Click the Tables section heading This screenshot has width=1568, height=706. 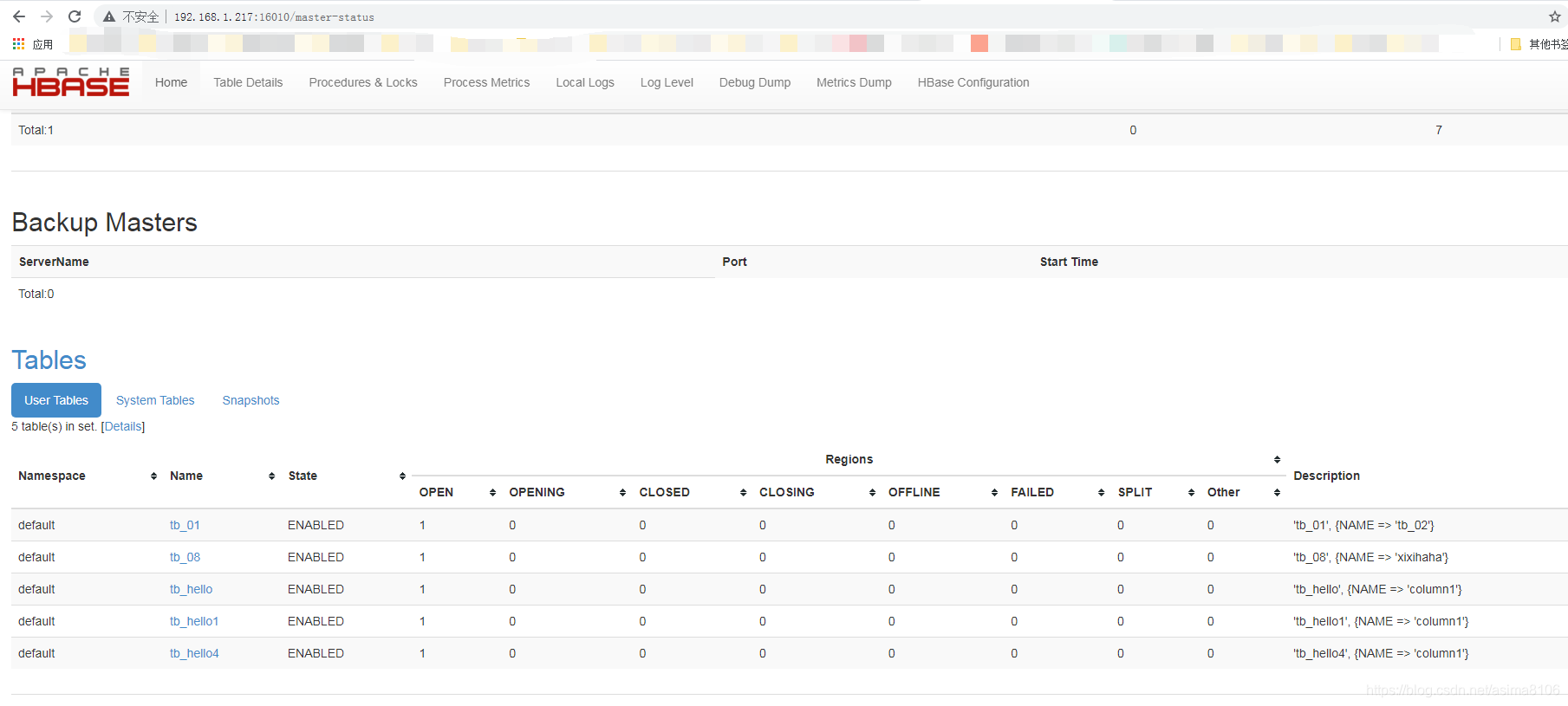click(x=49, y=360)
